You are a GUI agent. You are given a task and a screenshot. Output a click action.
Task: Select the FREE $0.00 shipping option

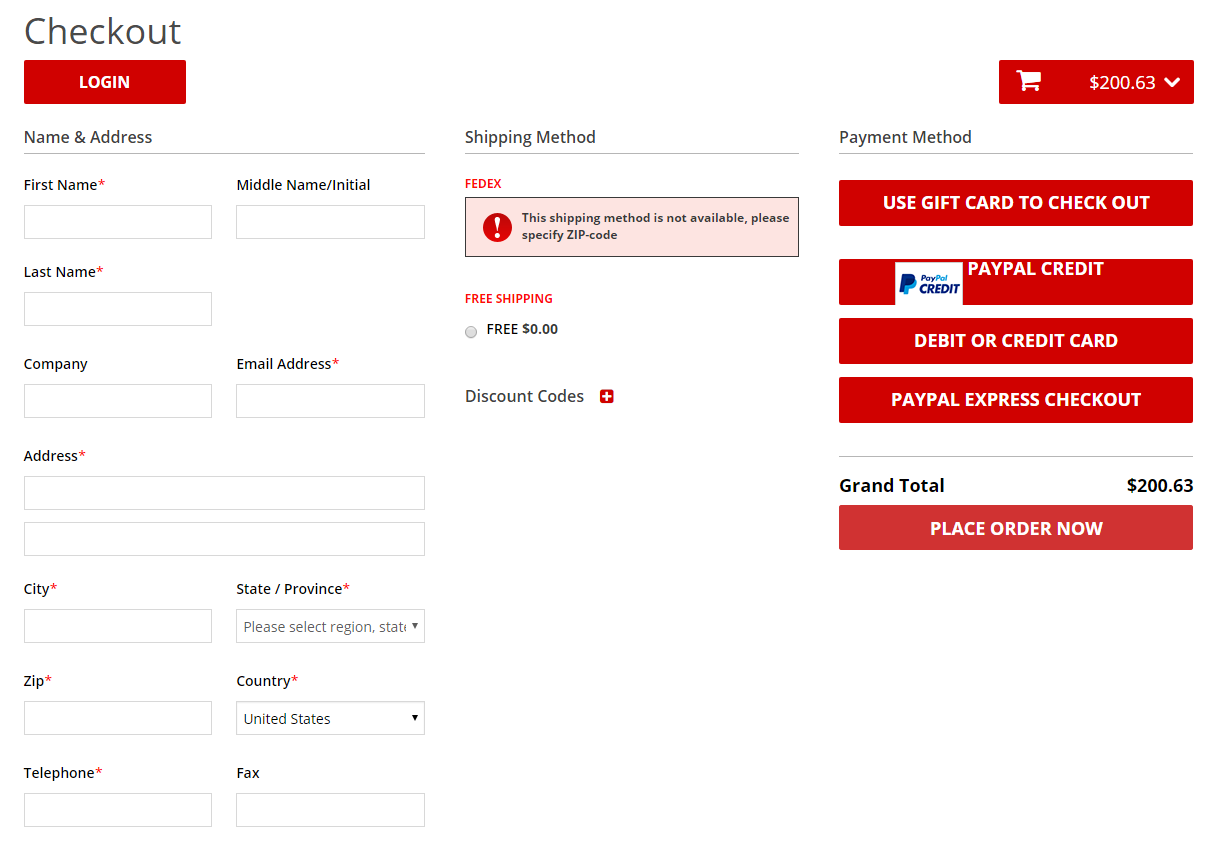pyautogui.click(x=471, y=332)
